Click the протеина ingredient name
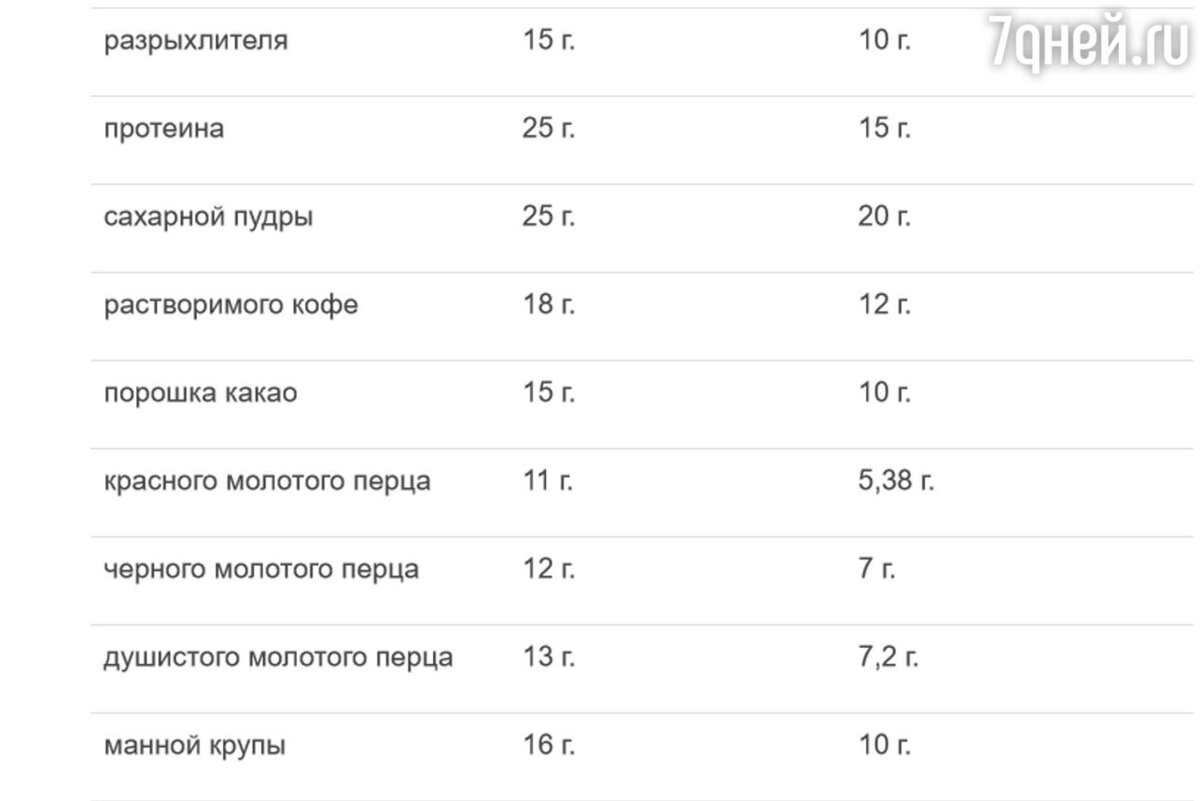This screenshot has height=801, width=1200. [x=164, y=130]
